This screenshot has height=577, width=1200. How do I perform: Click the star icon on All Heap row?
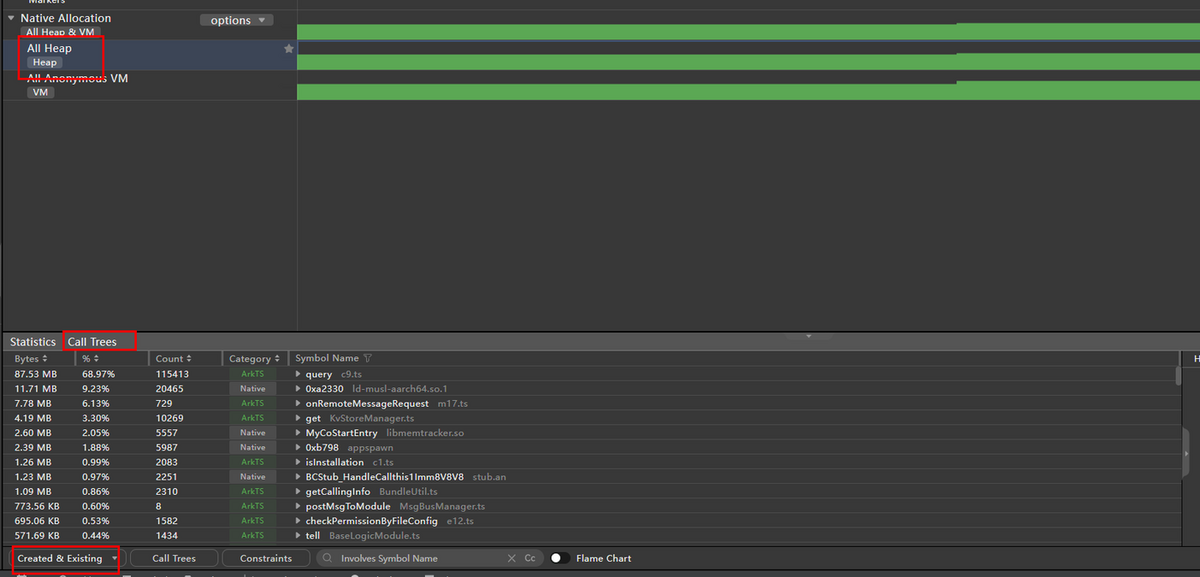coord(289,48)
